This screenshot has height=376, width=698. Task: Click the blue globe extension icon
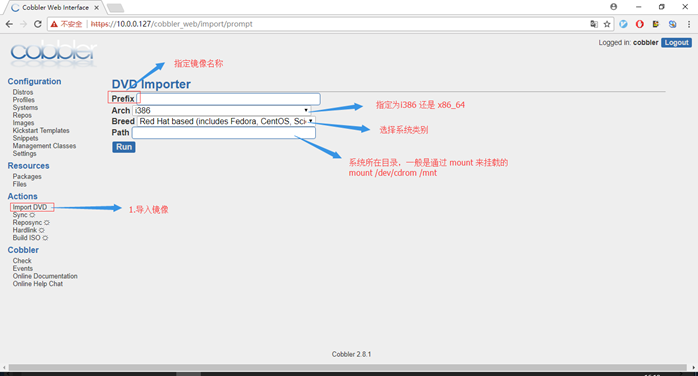tap(672, 24)
